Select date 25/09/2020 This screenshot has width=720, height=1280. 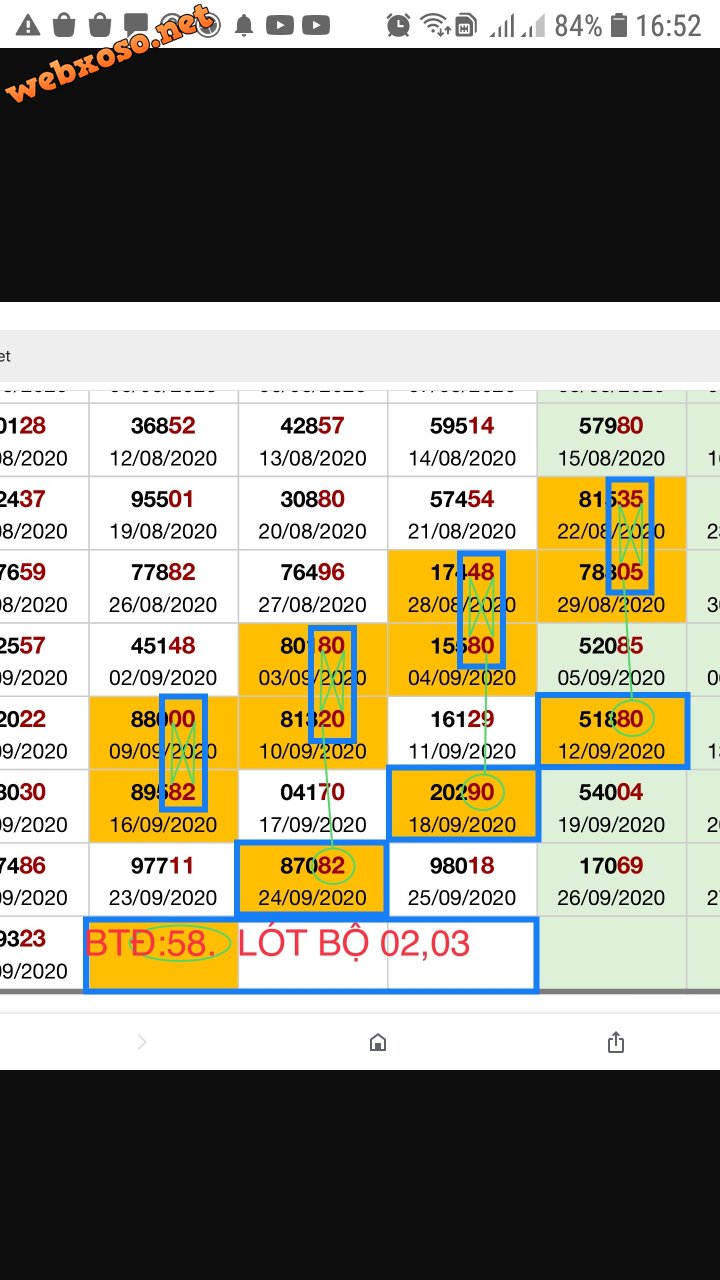462,898
